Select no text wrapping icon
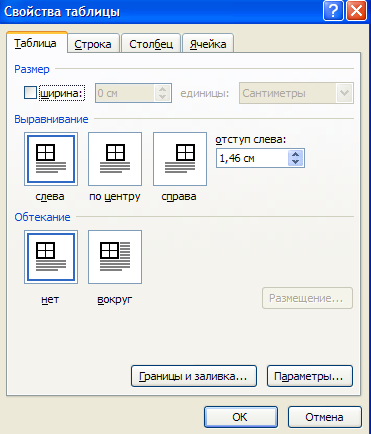Viewport: 371px width, 434px height. click(51, 257)
